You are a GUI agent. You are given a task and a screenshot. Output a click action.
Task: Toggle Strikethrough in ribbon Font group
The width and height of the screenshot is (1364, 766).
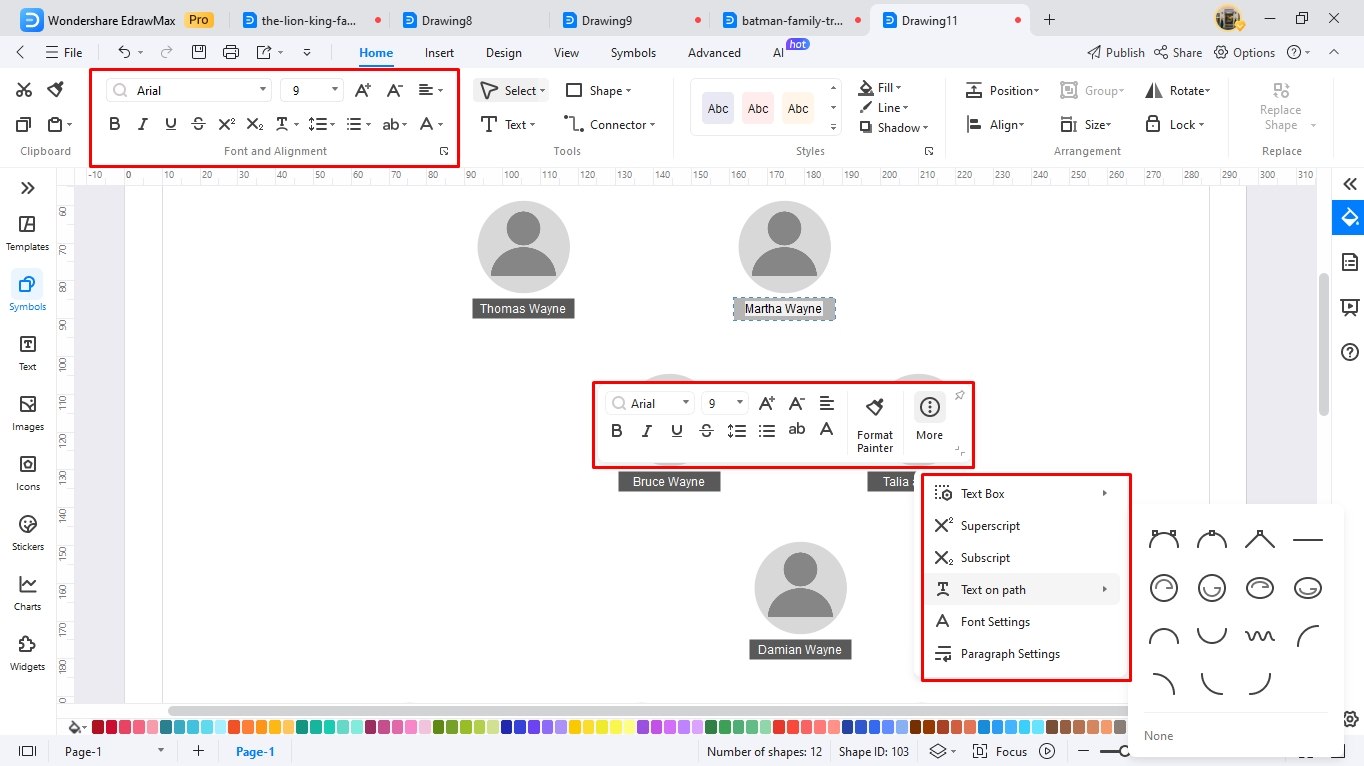click(x=198, y=124)
